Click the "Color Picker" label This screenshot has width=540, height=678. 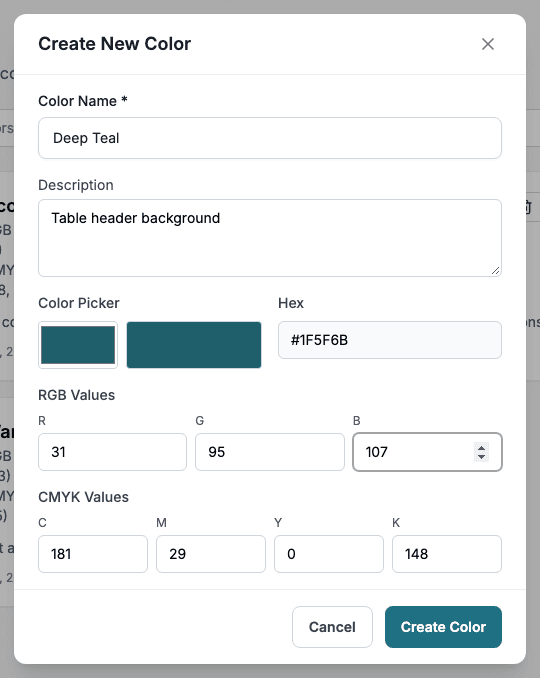[x=79, y=303]
